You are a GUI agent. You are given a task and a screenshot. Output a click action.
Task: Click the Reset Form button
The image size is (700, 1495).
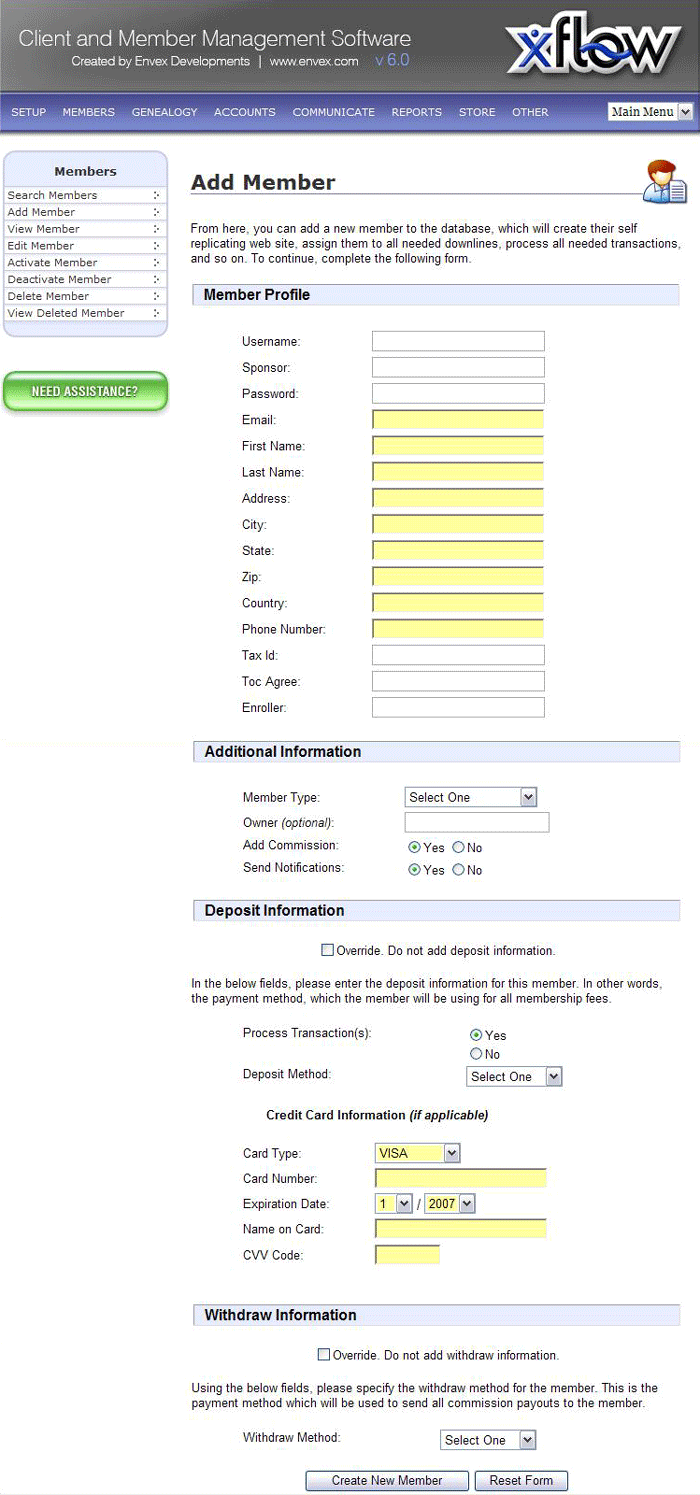point(521,1480)
